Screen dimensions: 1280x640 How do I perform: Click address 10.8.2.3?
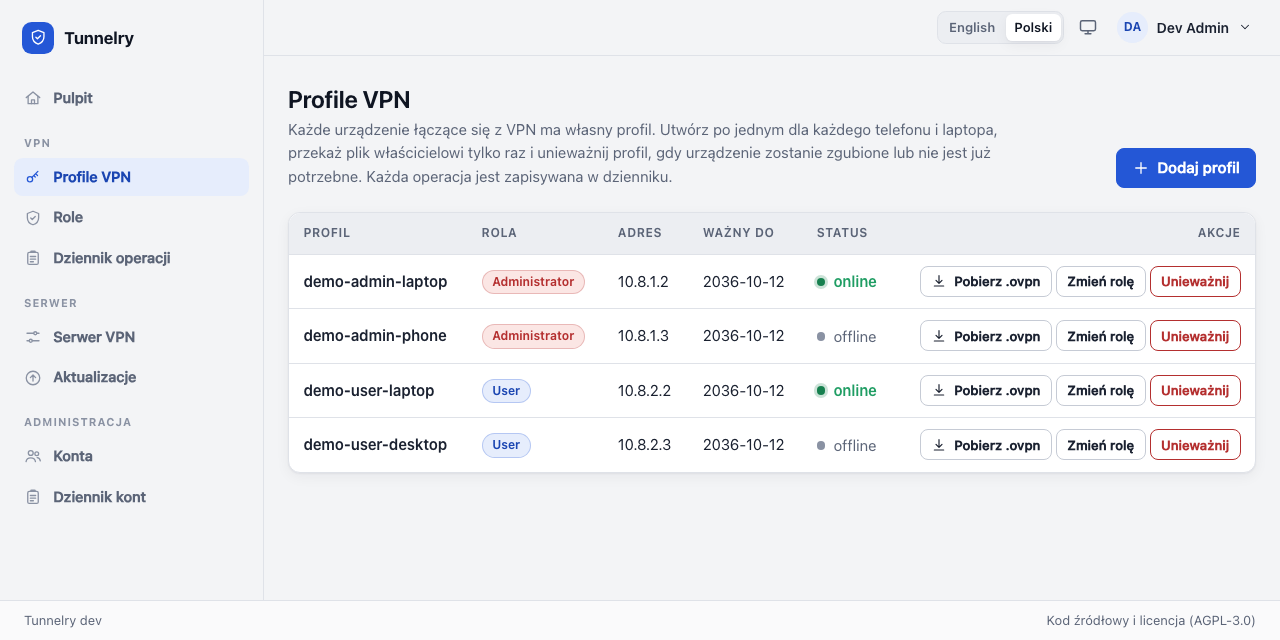(644, 445)
